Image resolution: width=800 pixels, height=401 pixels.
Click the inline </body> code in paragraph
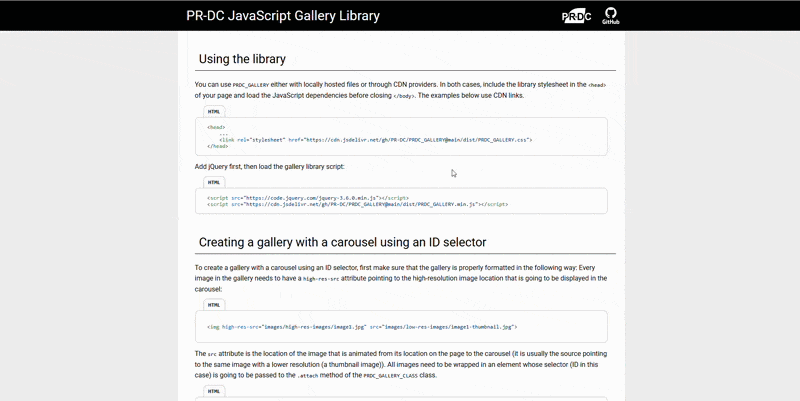click(x=405, y=96)
